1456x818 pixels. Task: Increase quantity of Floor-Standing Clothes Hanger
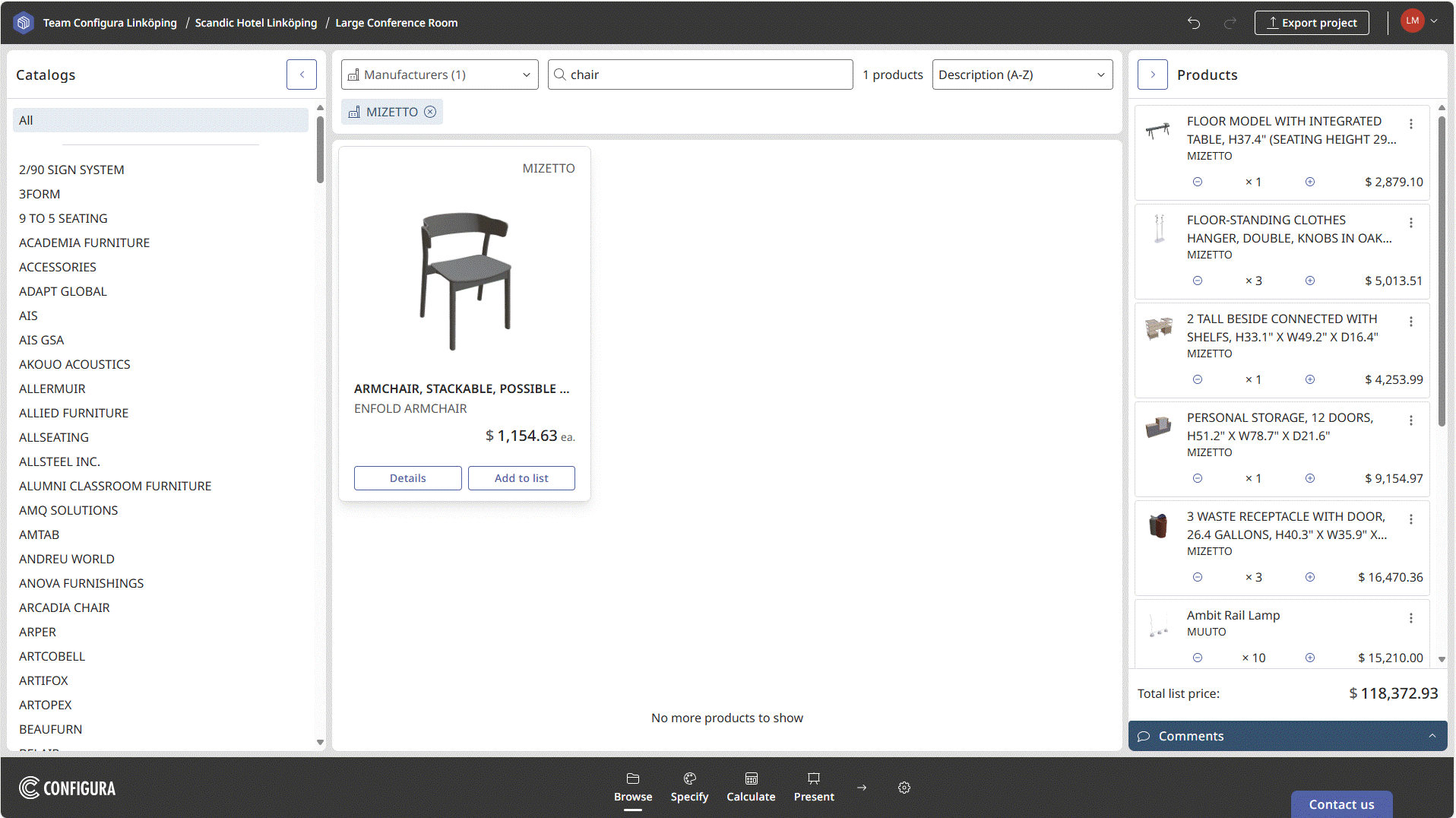pyautogui.click(x=1310, y=281)
